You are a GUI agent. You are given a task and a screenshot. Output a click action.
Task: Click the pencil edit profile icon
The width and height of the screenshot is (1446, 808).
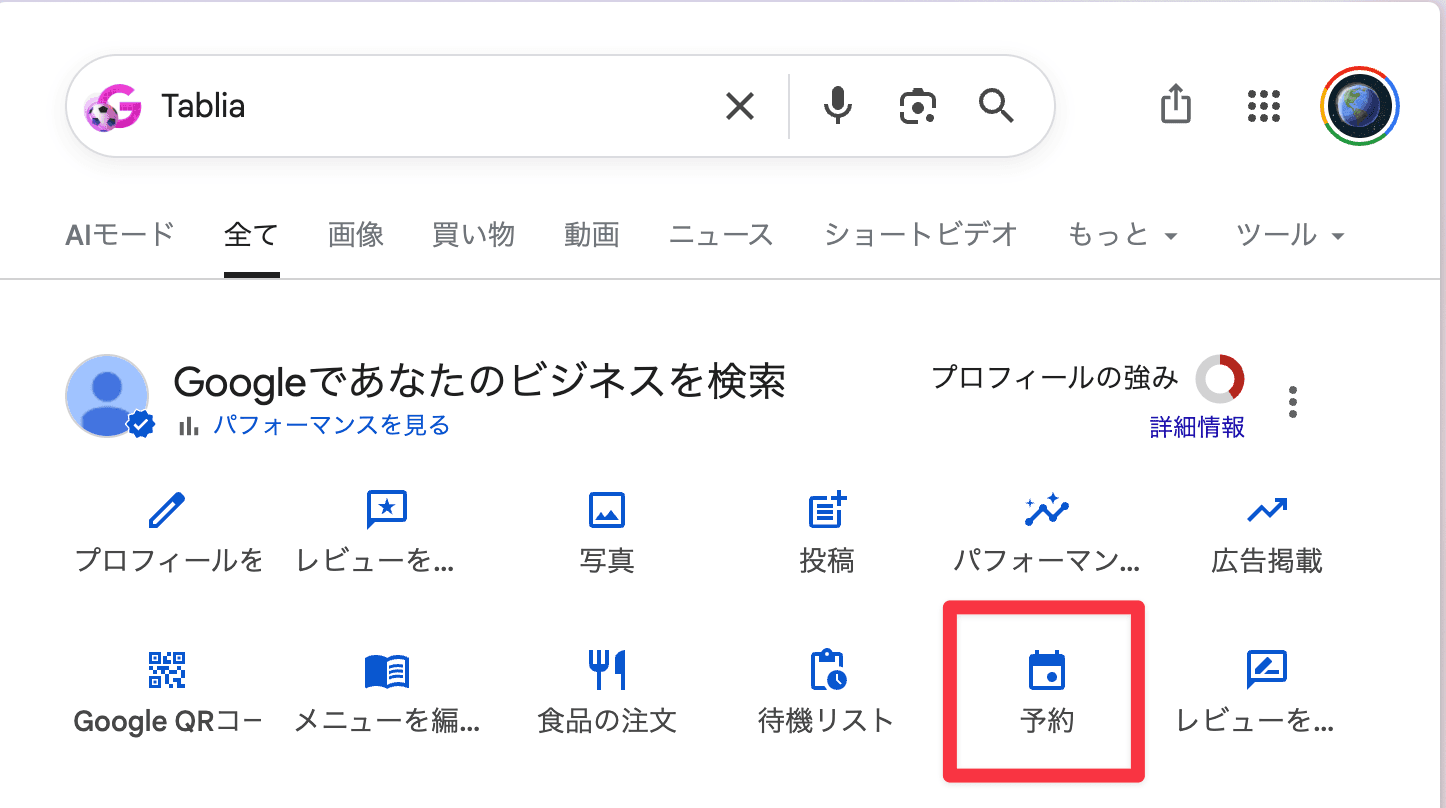tap(168, 510)
